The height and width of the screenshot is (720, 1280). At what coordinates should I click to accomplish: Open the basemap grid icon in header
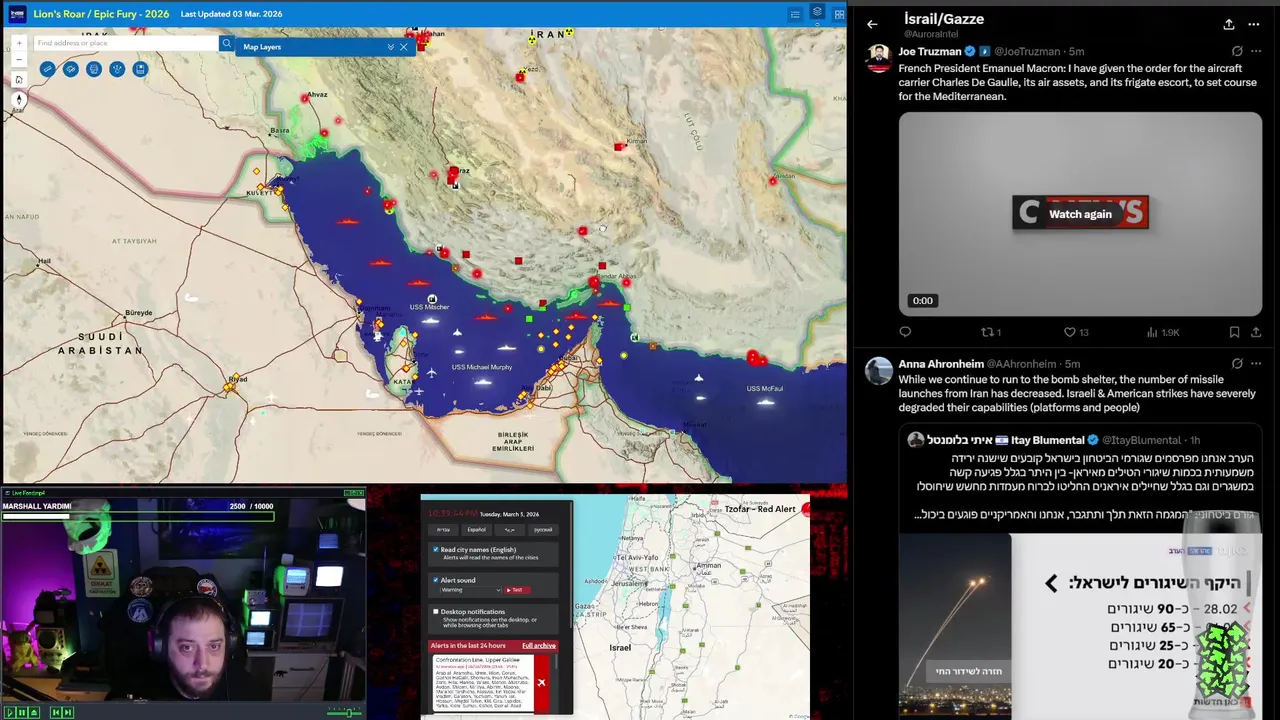point(840,14)
